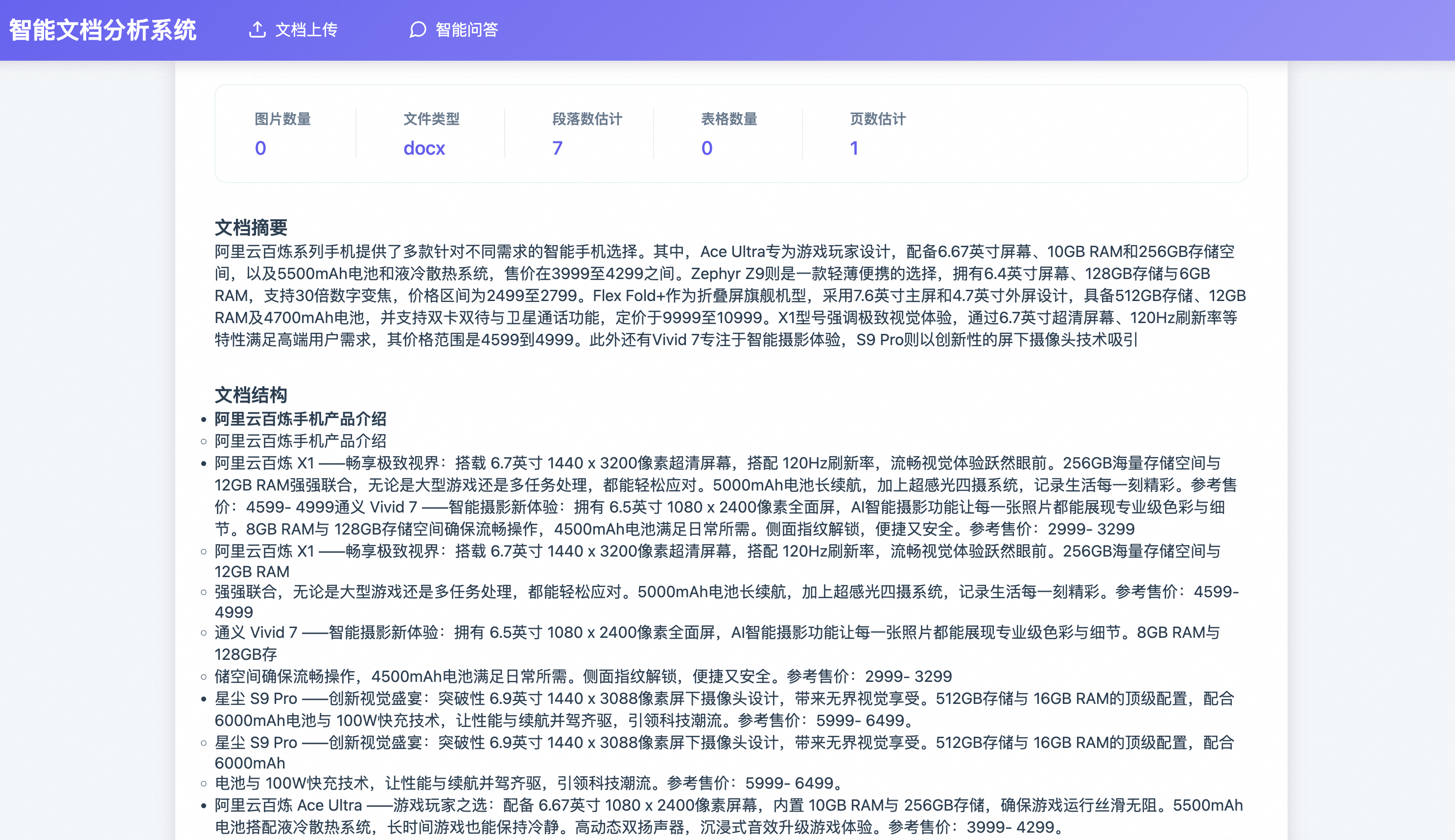Select bold 阿里云百炼手机产品介绍 outline item
The width and height of the screenshot is (1455, 840).
click(301, 419)
